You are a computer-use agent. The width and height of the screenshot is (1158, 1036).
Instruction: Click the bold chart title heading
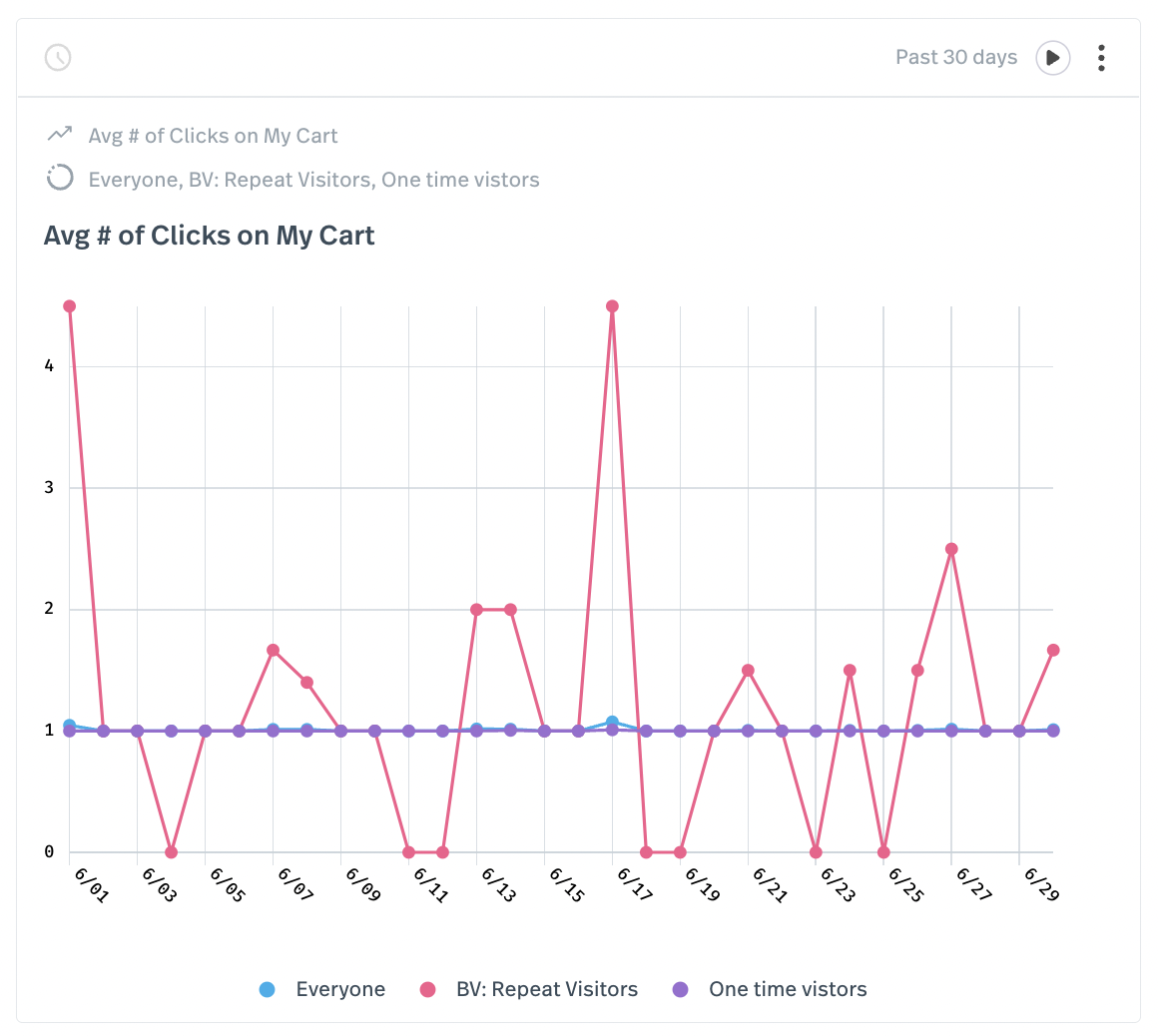(x=210, y=236)
